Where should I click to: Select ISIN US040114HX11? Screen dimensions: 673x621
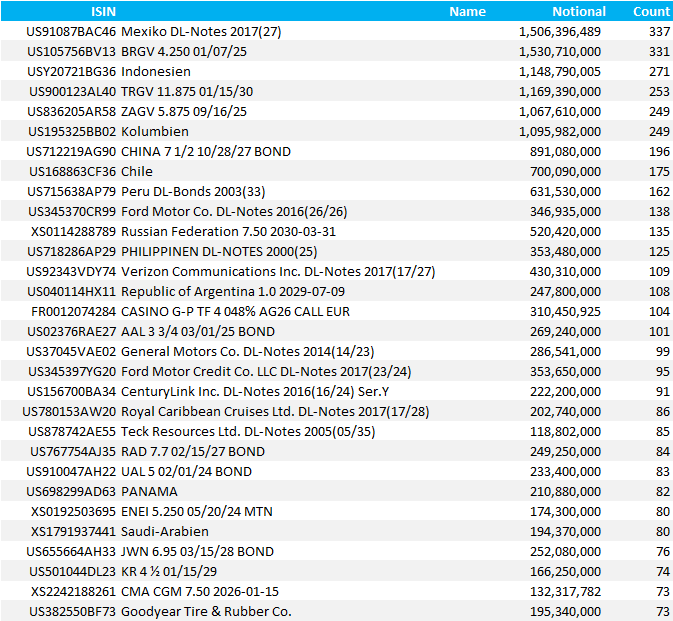pyautogui.click(x=71, y=292)
